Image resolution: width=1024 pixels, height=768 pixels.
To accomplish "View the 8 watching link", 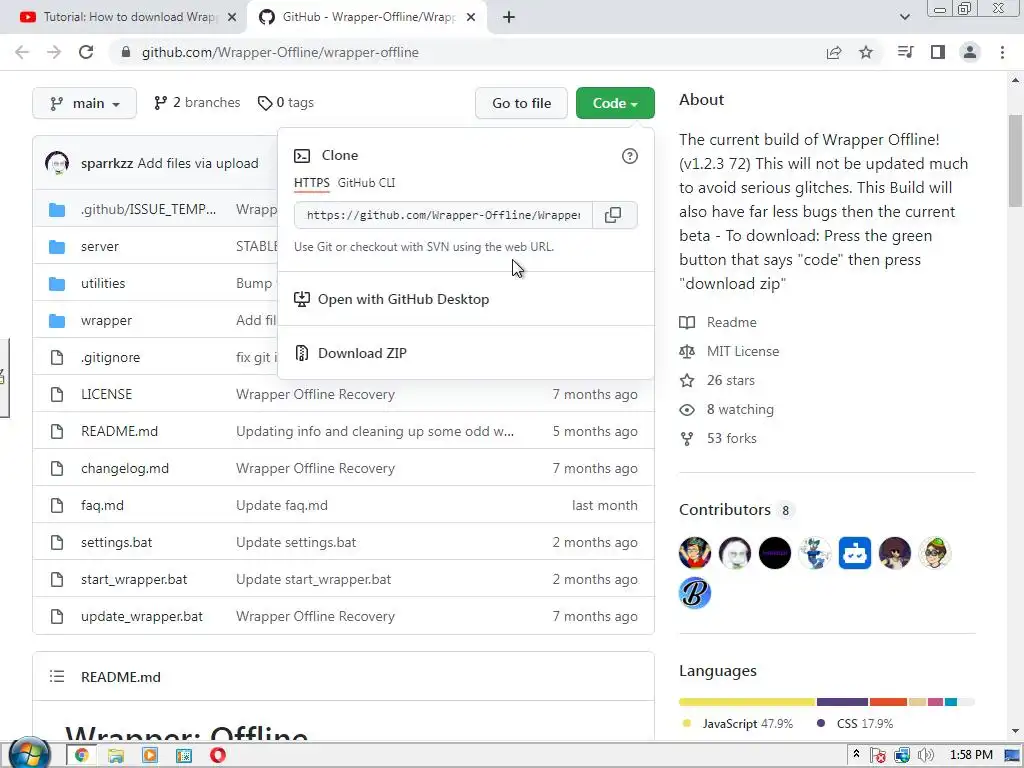I will coord(740,409).
